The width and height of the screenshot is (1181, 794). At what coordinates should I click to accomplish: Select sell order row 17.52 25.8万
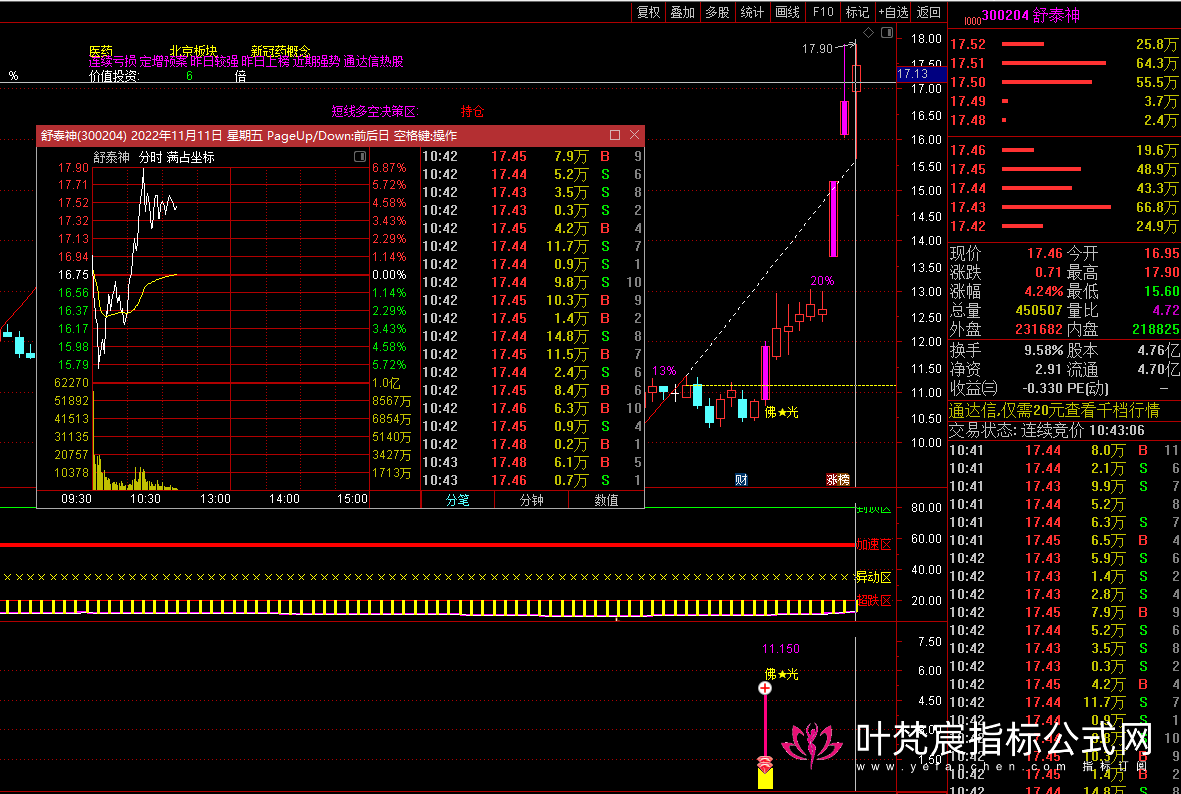point(1064,44)
